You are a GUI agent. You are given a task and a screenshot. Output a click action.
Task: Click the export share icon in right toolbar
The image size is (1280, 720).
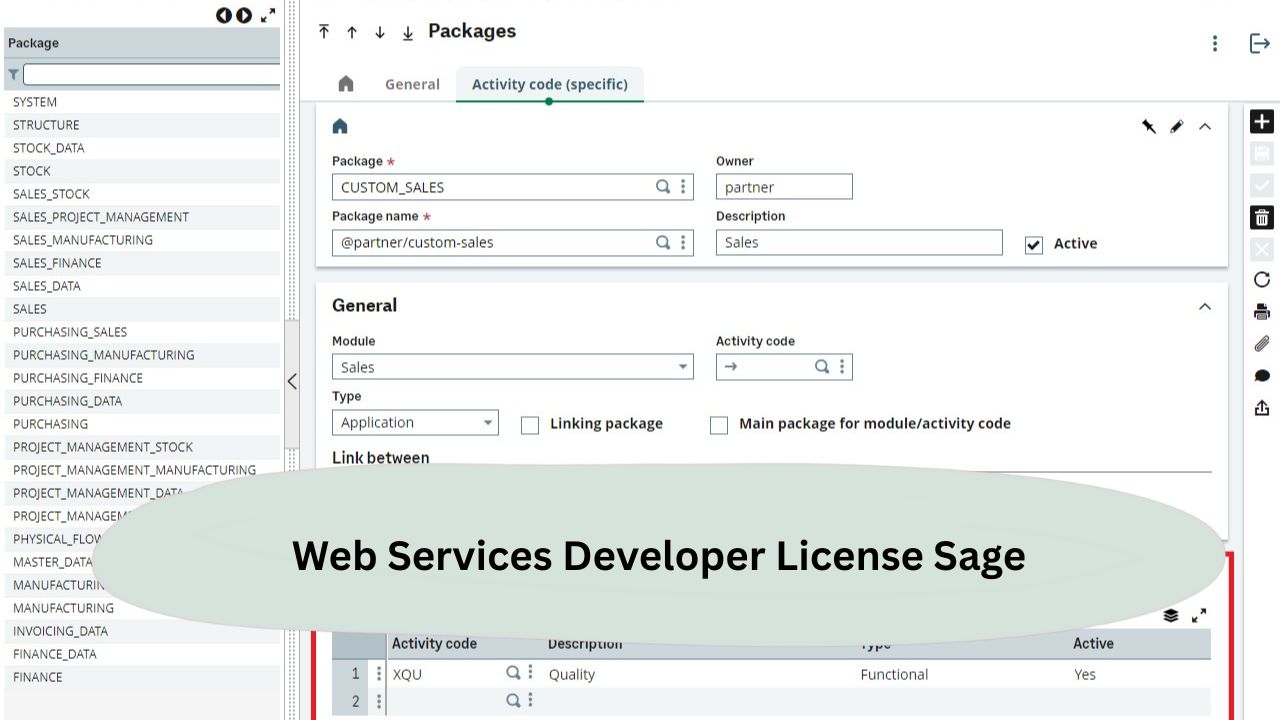click(1262, 408)
